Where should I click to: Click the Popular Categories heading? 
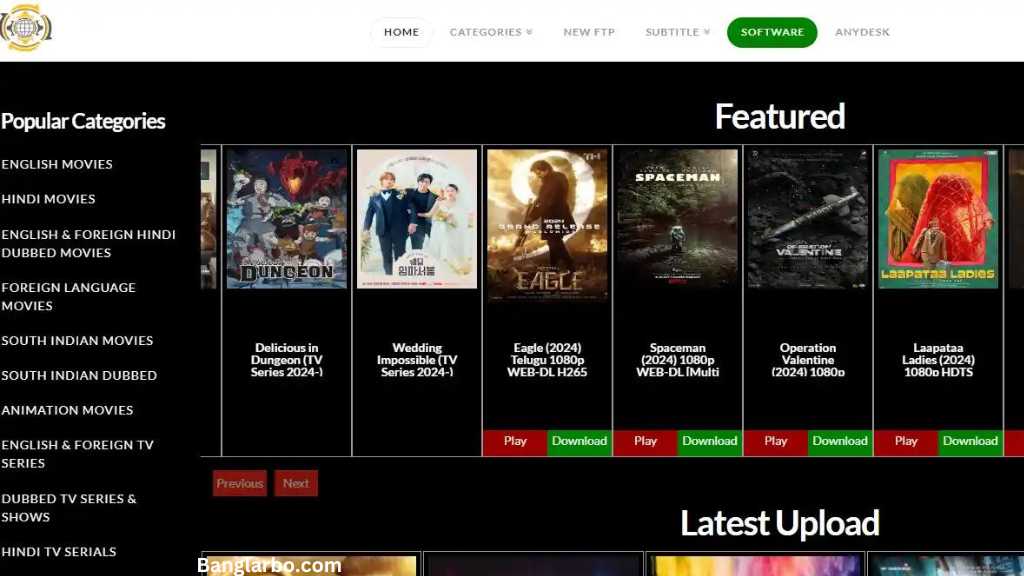click(83, 121)
